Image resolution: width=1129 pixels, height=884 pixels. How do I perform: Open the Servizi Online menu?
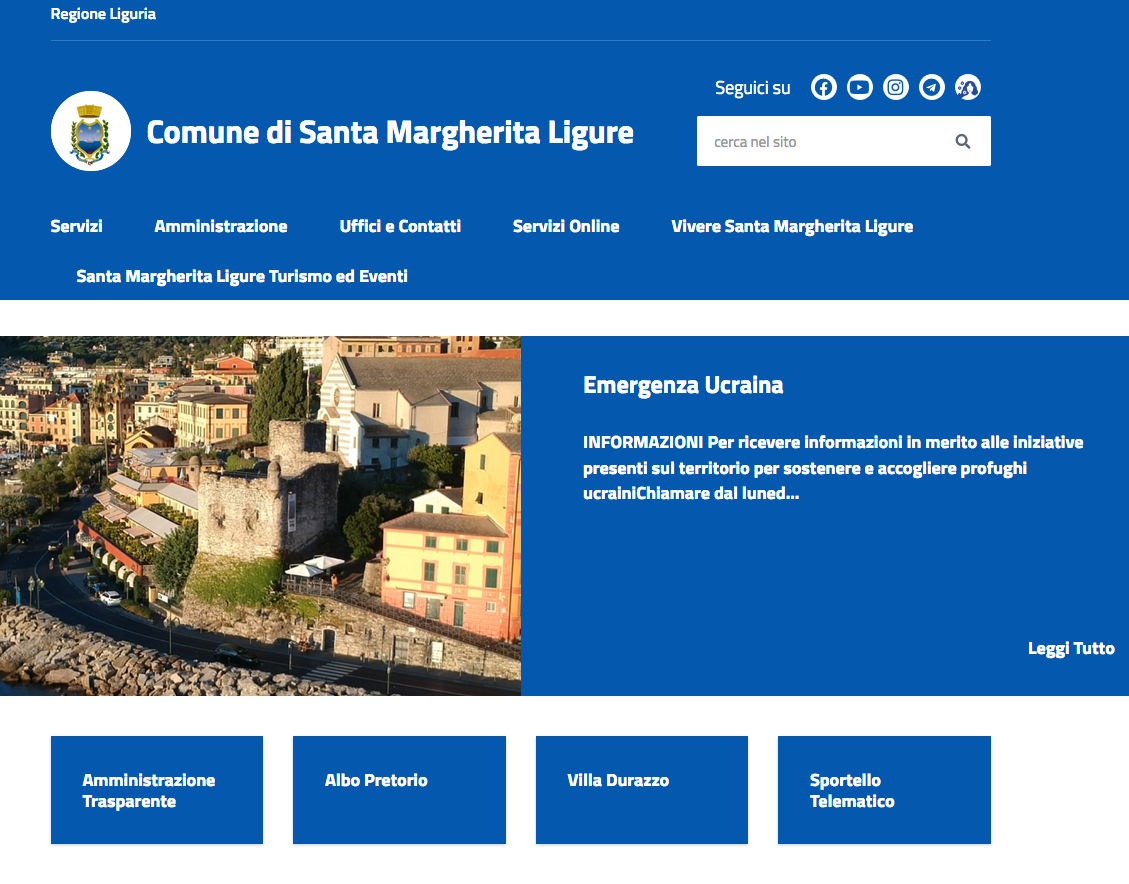566,226
